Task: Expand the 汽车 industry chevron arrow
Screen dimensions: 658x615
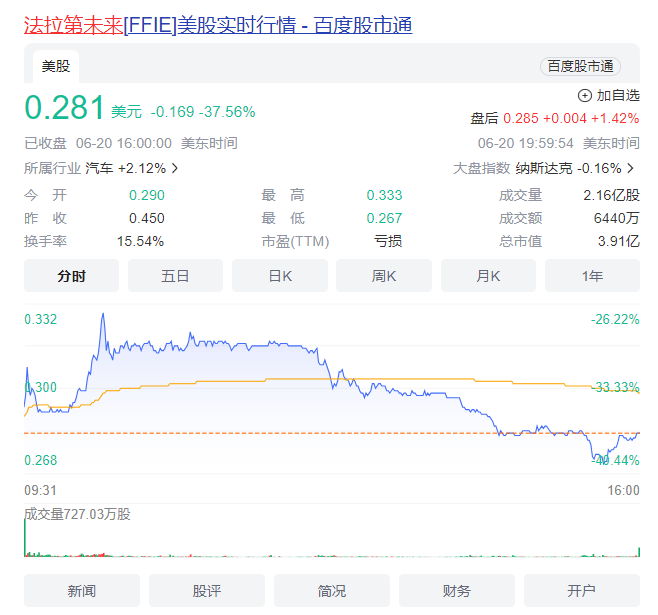Action: tap(175, 168)
